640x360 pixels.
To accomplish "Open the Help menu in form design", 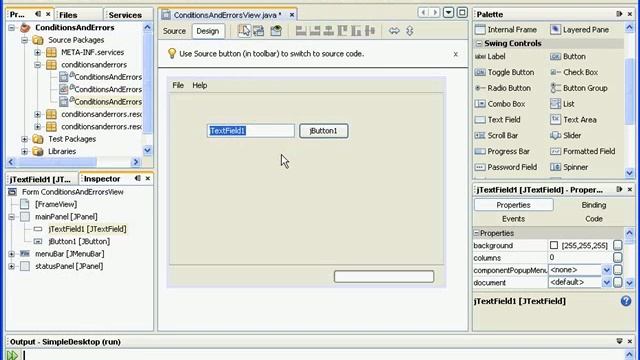I will 200,85.
